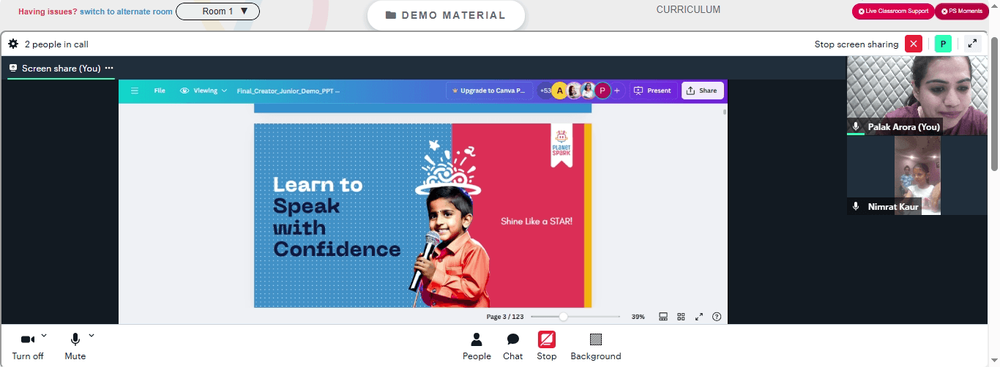Show page thumbnails strip icon
The image size is (1000, 367).
tap(663, 317)
